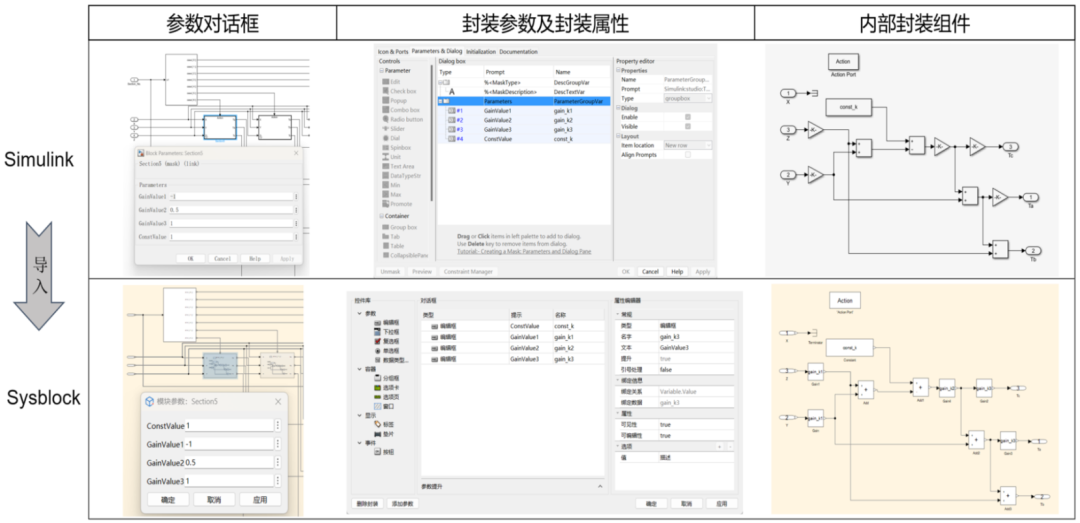
Task: Select 复选框 control in Sysblock 控件库
Action: (x=386, y=341)
